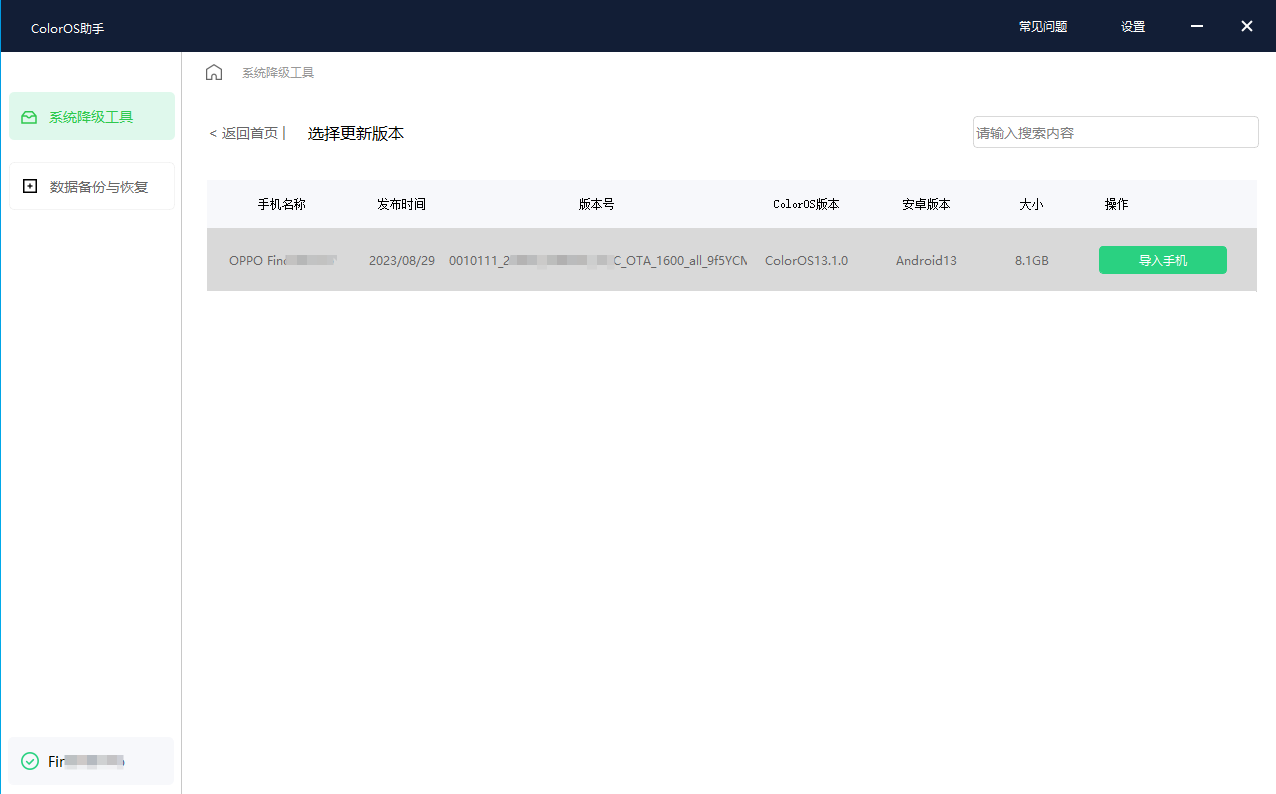This screenshot has width=1276, height=794.
Task: Click the 发布时间 column header
Action: click(x=401, y=203)
